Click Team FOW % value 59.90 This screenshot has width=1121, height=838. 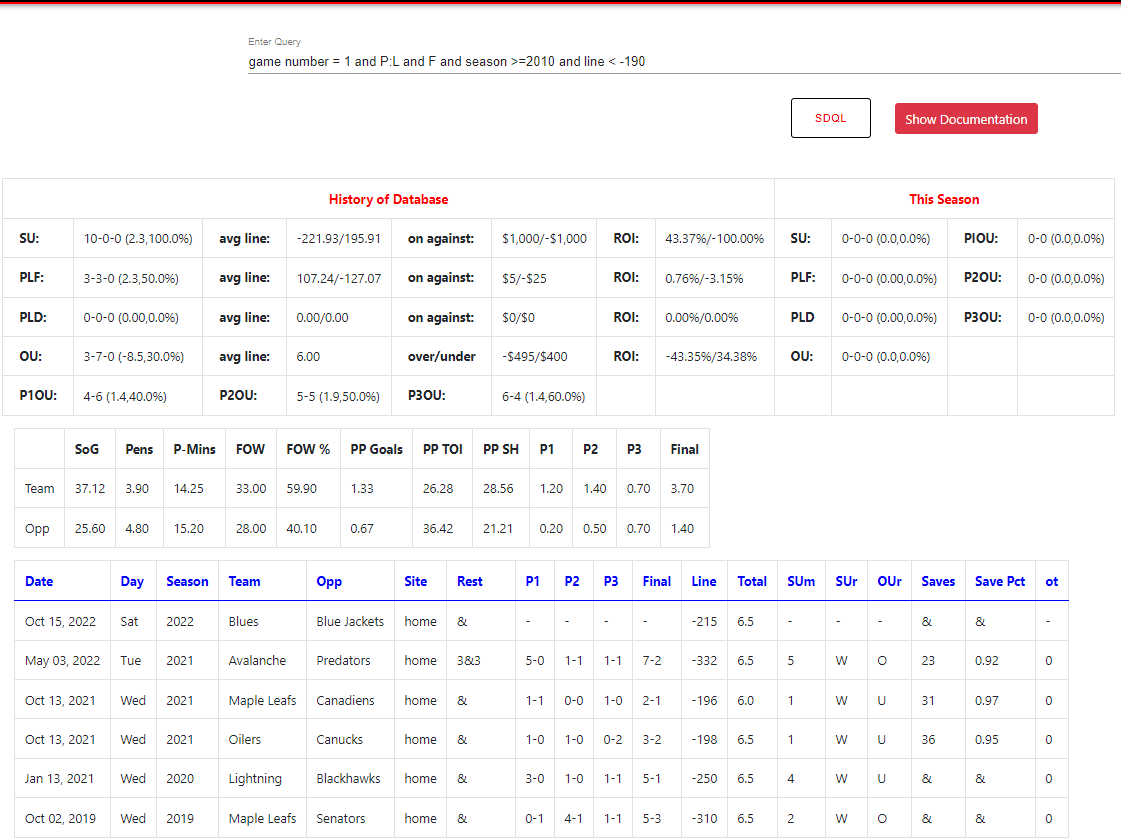302,488
